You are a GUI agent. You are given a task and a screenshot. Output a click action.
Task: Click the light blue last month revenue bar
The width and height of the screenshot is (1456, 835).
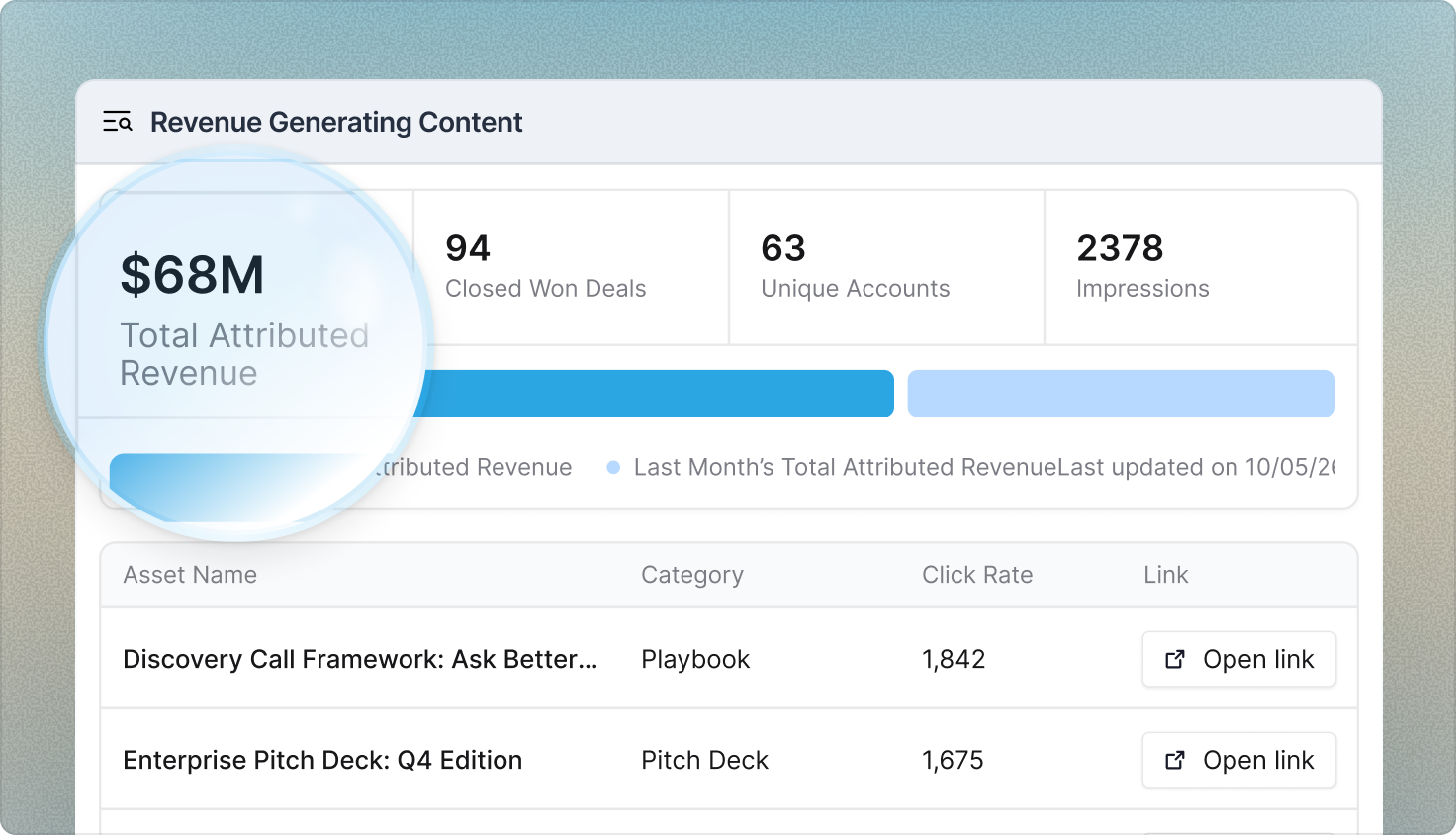(x=1122, y=394)
